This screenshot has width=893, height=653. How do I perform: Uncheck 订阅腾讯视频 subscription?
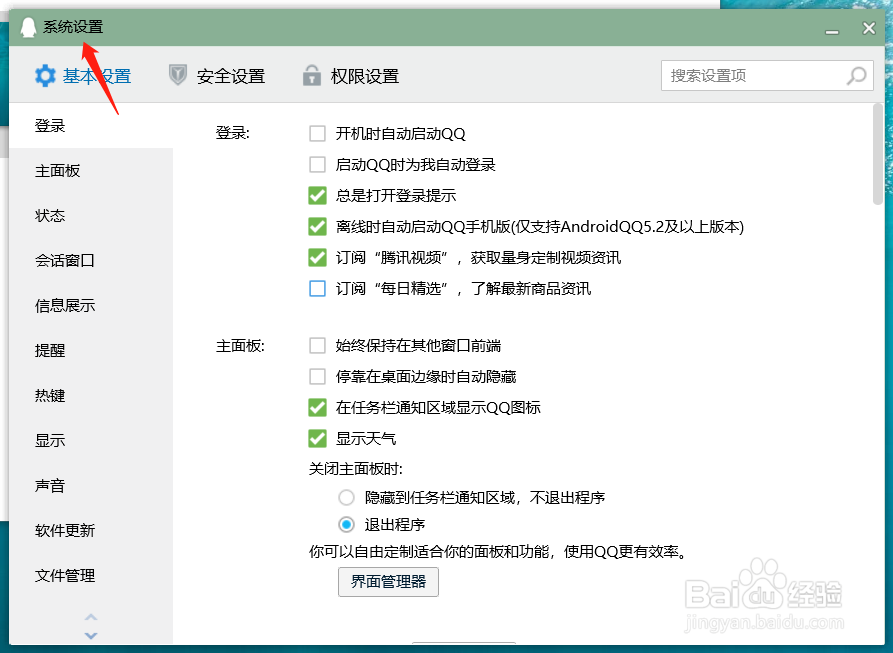click(317, 257)
